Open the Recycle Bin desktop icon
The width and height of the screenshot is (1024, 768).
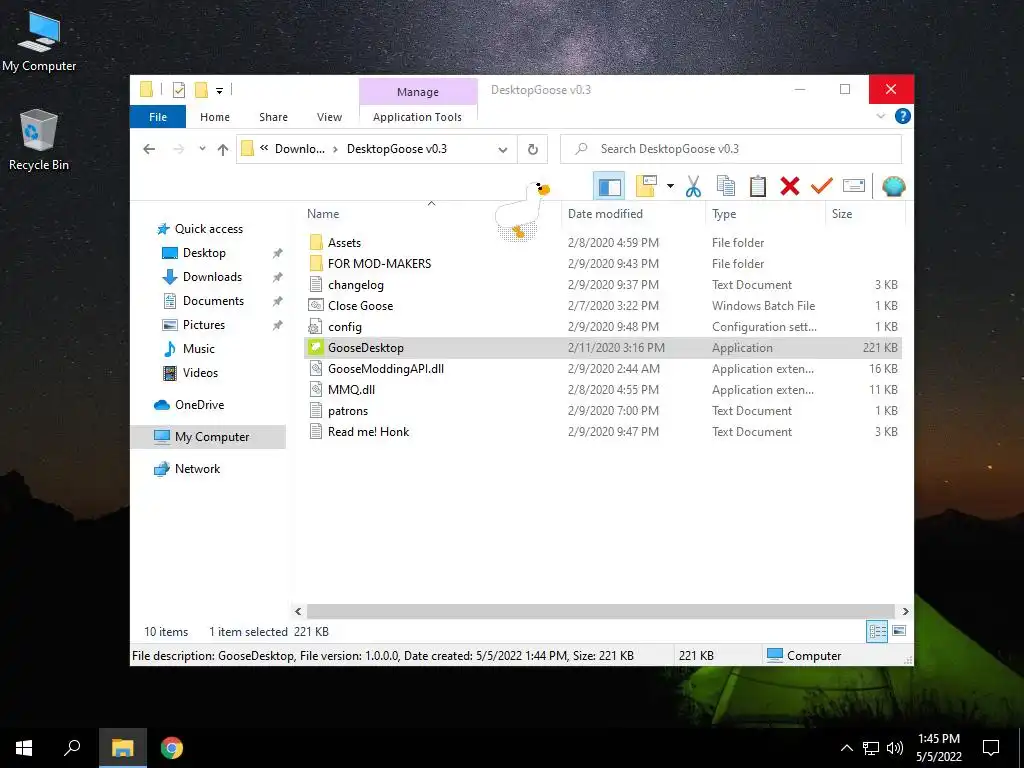(x=39, y=140)
